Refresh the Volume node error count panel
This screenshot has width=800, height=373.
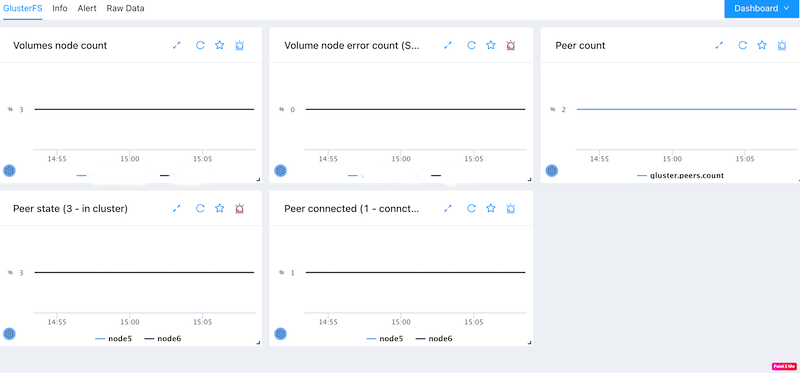[x=471, y=45]
